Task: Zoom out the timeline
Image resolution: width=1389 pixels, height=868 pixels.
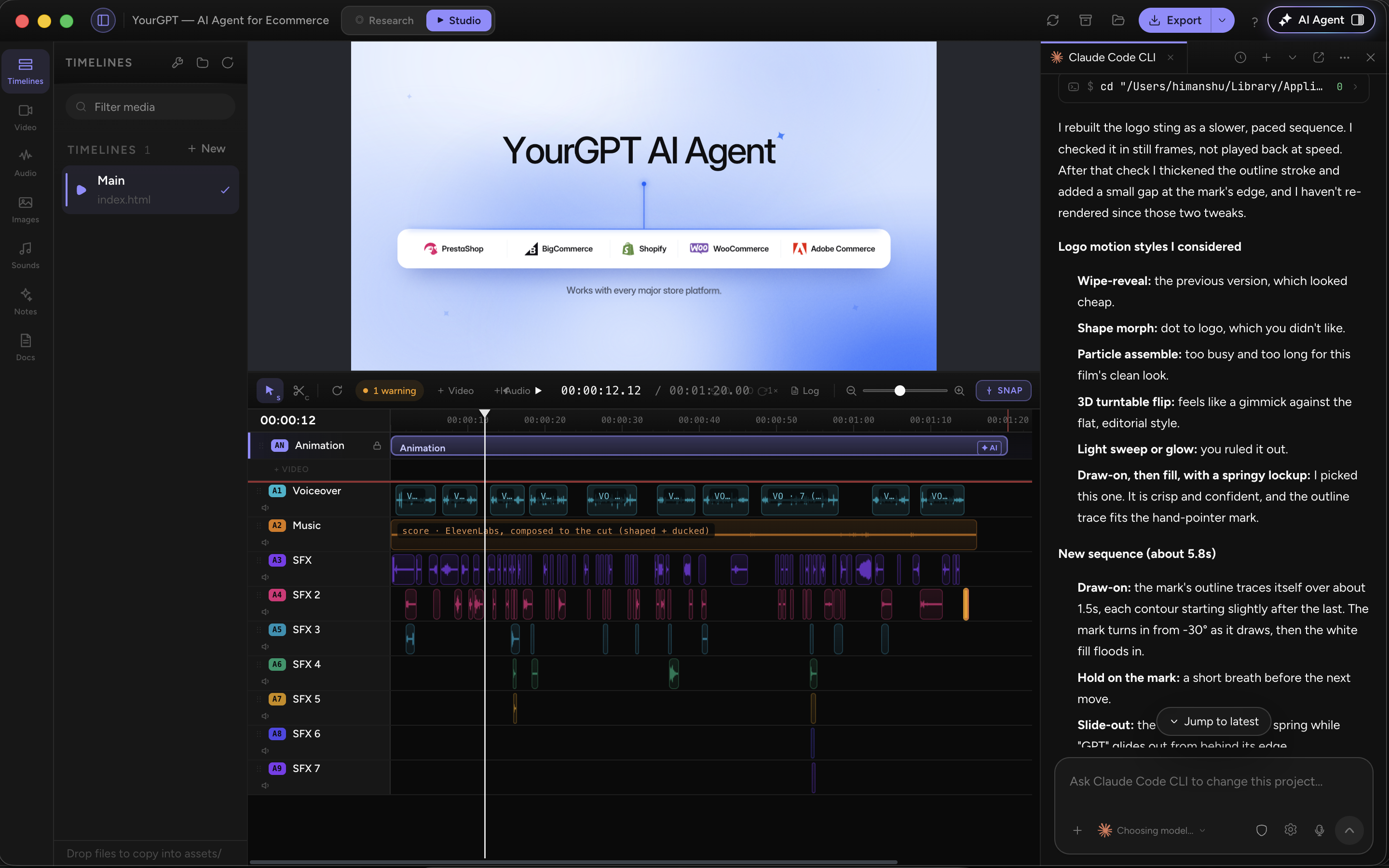Action: pyautogui.click(x=851, y=391)
